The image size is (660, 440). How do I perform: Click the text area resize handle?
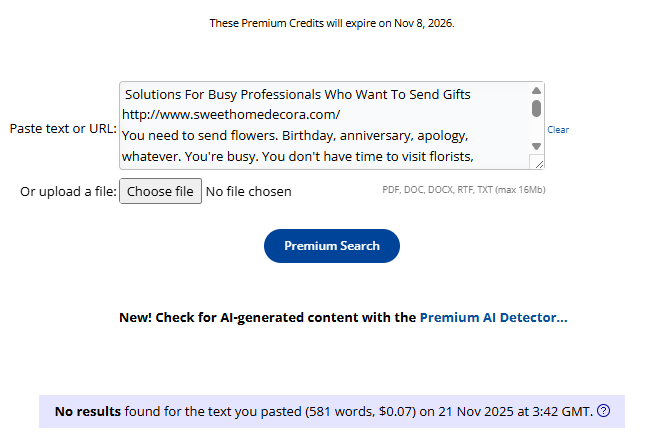(x=537, y=162)
